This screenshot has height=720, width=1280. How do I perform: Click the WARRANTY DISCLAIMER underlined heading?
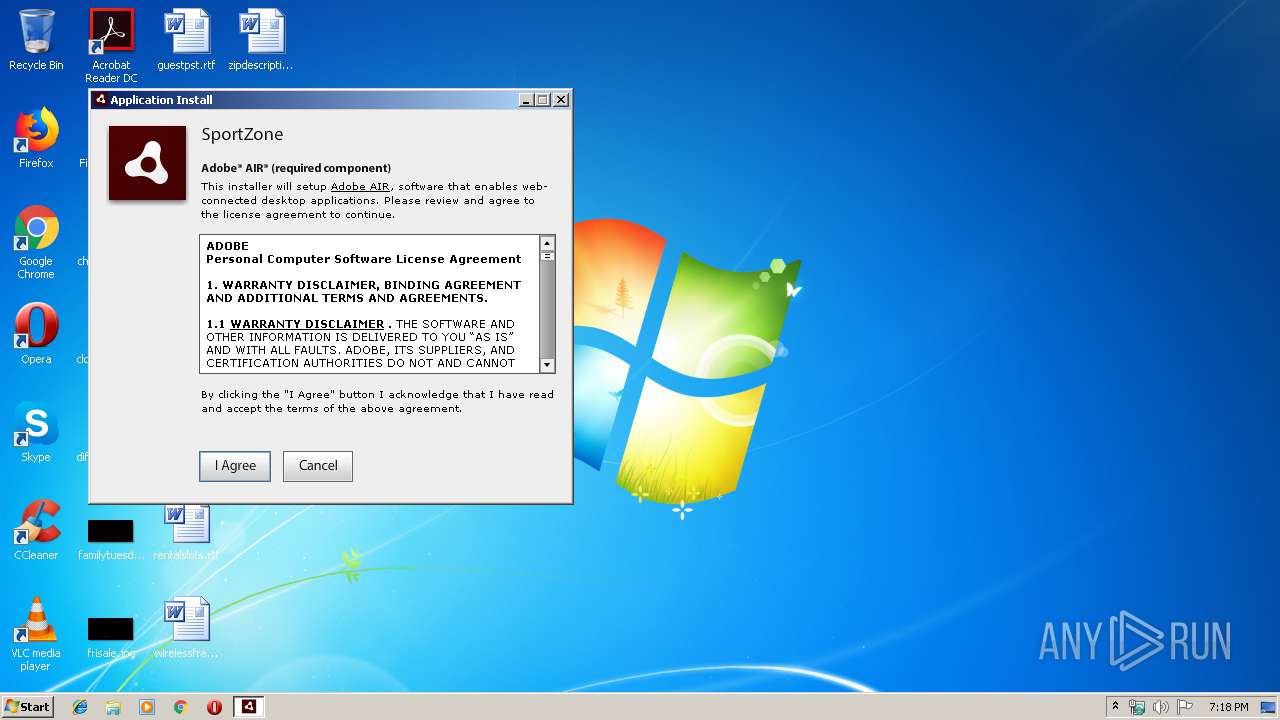pos(307,324)
